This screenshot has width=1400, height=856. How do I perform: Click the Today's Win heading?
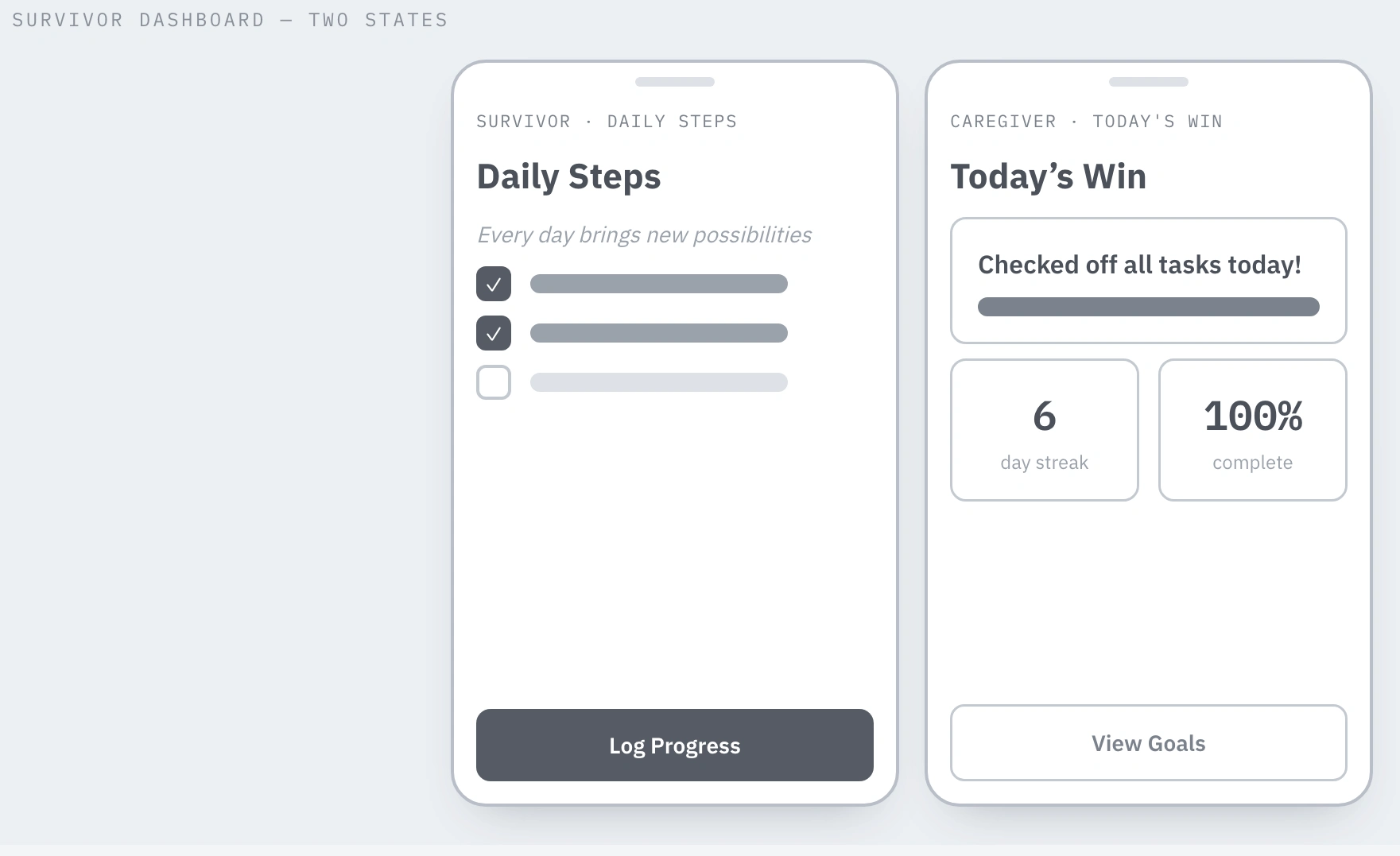(1049, 176)
